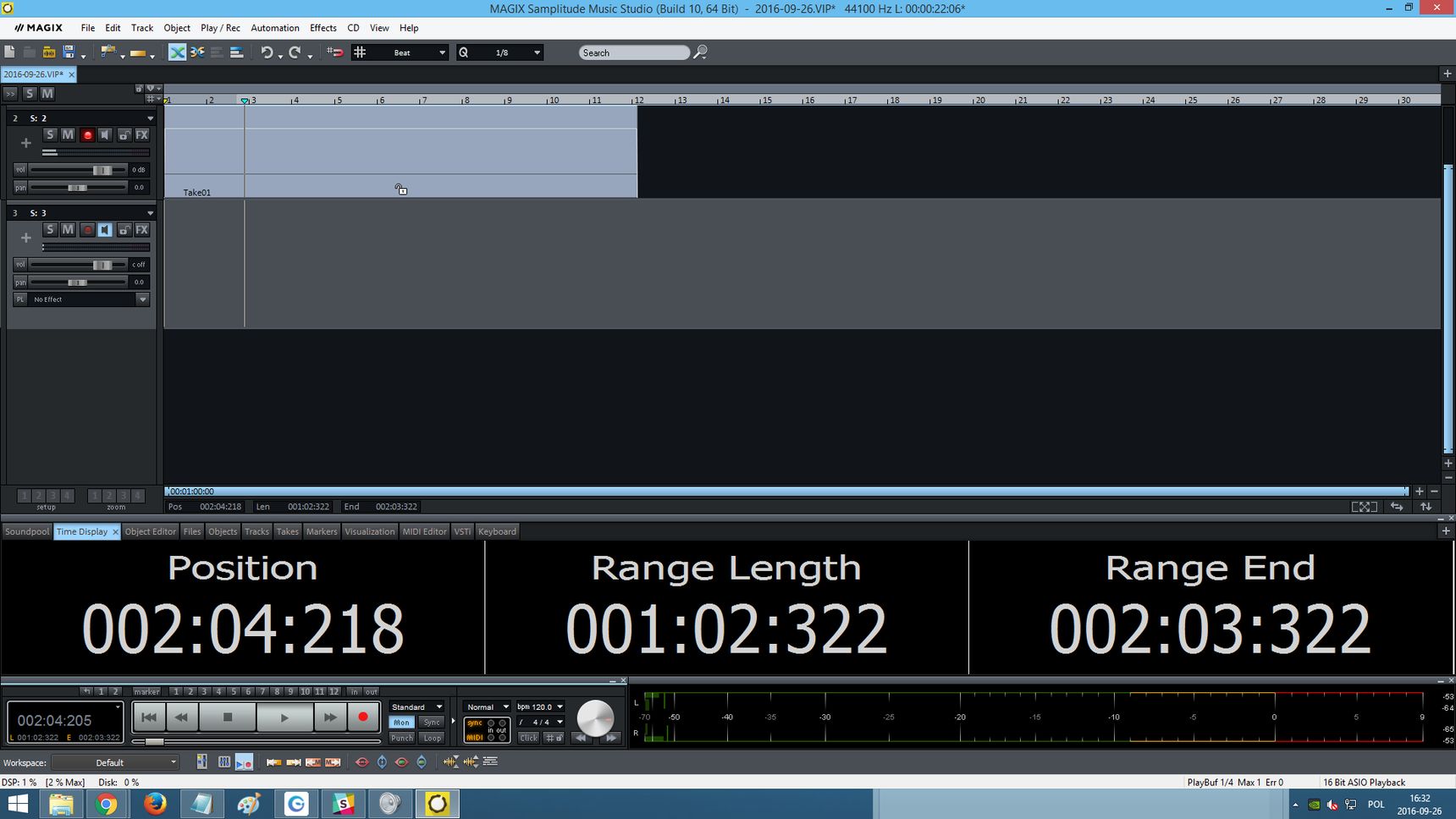Expand track S: 2 menu arrow
The height and width of the screenshot is (819, 1456).
coord(151,118)
